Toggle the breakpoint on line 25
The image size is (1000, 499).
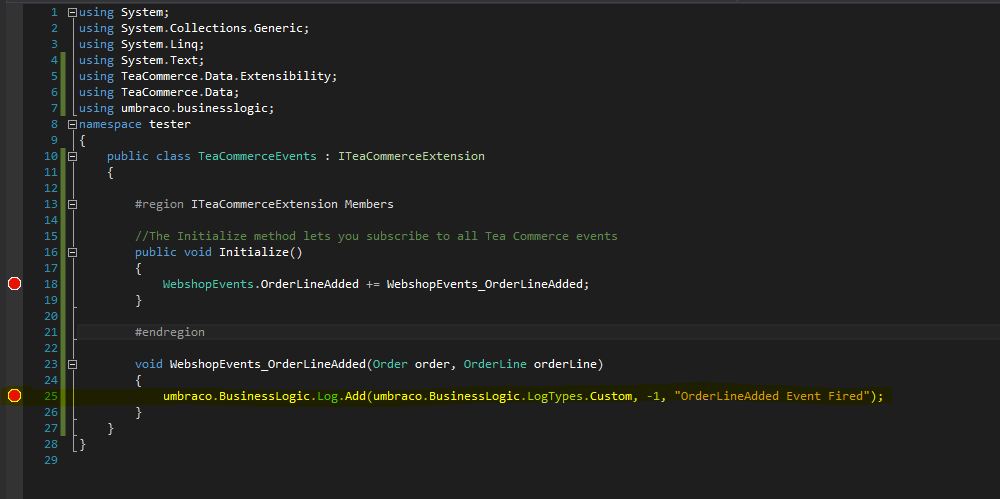click(x=14, y=396)
